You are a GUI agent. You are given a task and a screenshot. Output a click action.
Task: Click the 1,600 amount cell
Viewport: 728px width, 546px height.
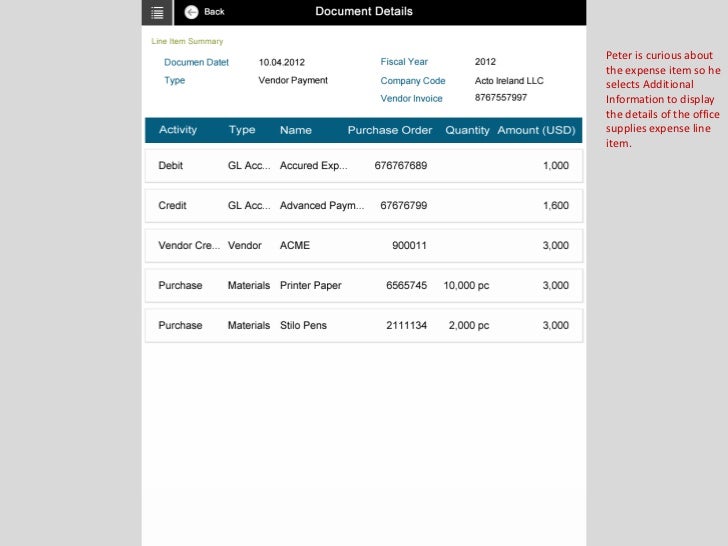[x=556, y=206]
